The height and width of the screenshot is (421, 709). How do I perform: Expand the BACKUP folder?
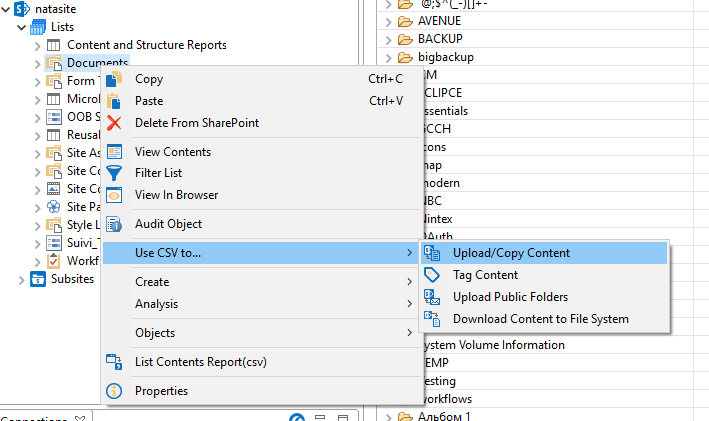coord(388,40)
